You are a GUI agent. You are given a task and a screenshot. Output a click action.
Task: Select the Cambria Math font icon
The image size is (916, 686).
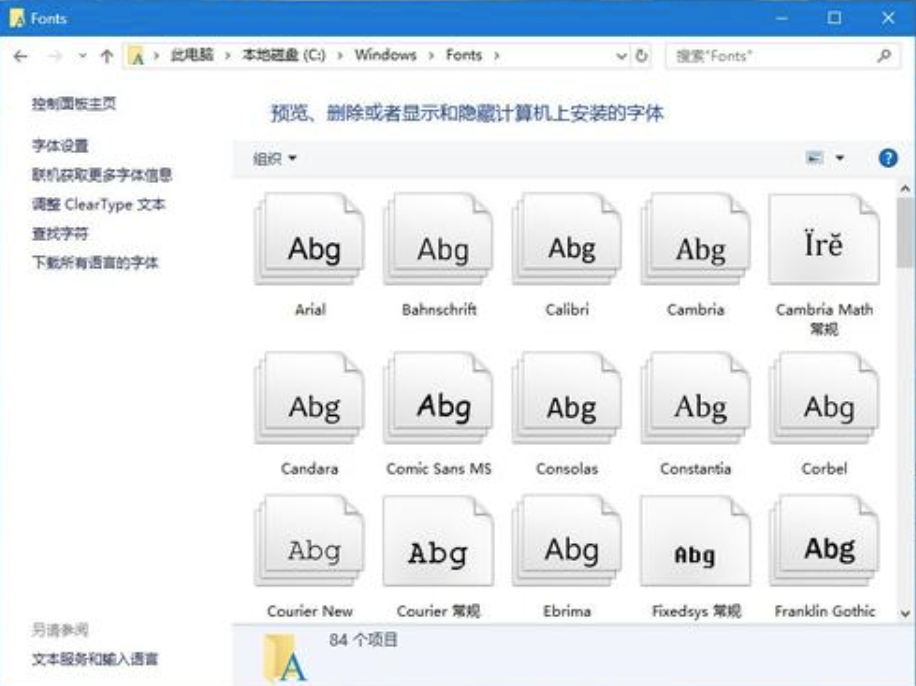click(x=824, y=239)
